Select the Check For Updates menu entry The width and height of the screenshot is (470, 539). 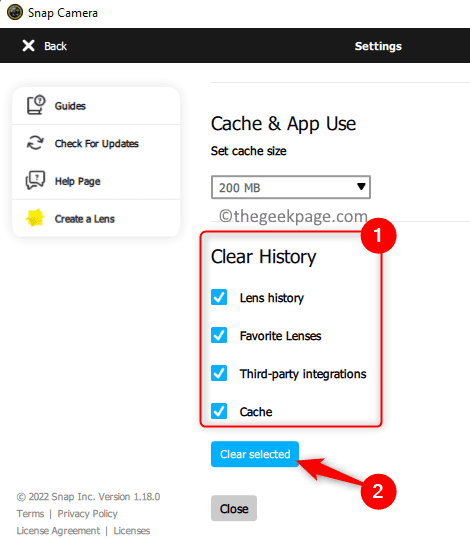click(x=96, y=143)
